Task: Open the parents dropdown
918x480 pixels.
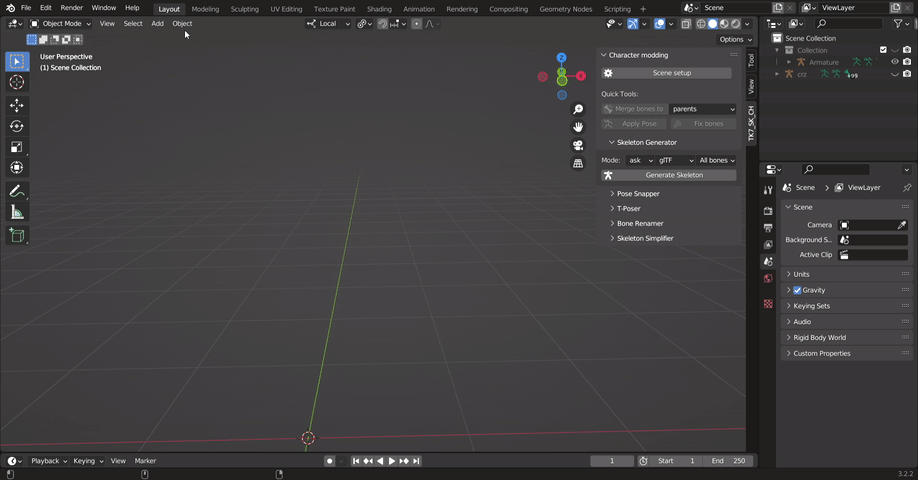Action: (x=703, y=109)
